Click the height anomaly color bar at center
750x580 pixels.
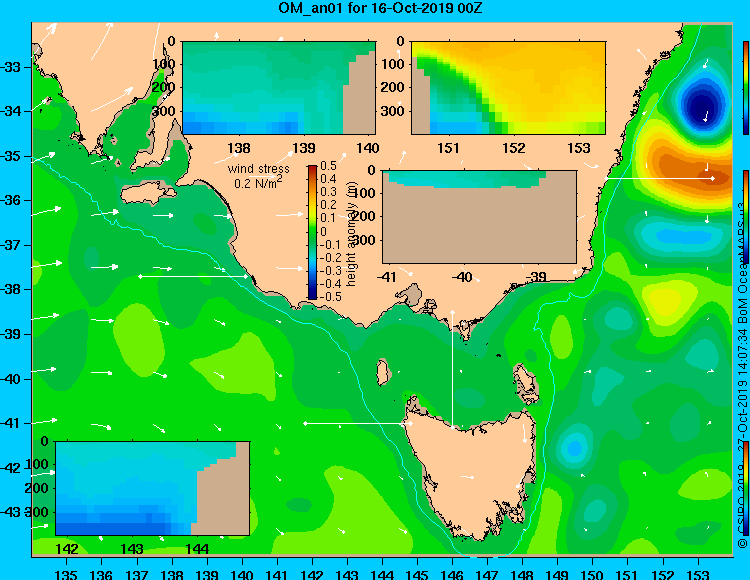pos(312,232)
